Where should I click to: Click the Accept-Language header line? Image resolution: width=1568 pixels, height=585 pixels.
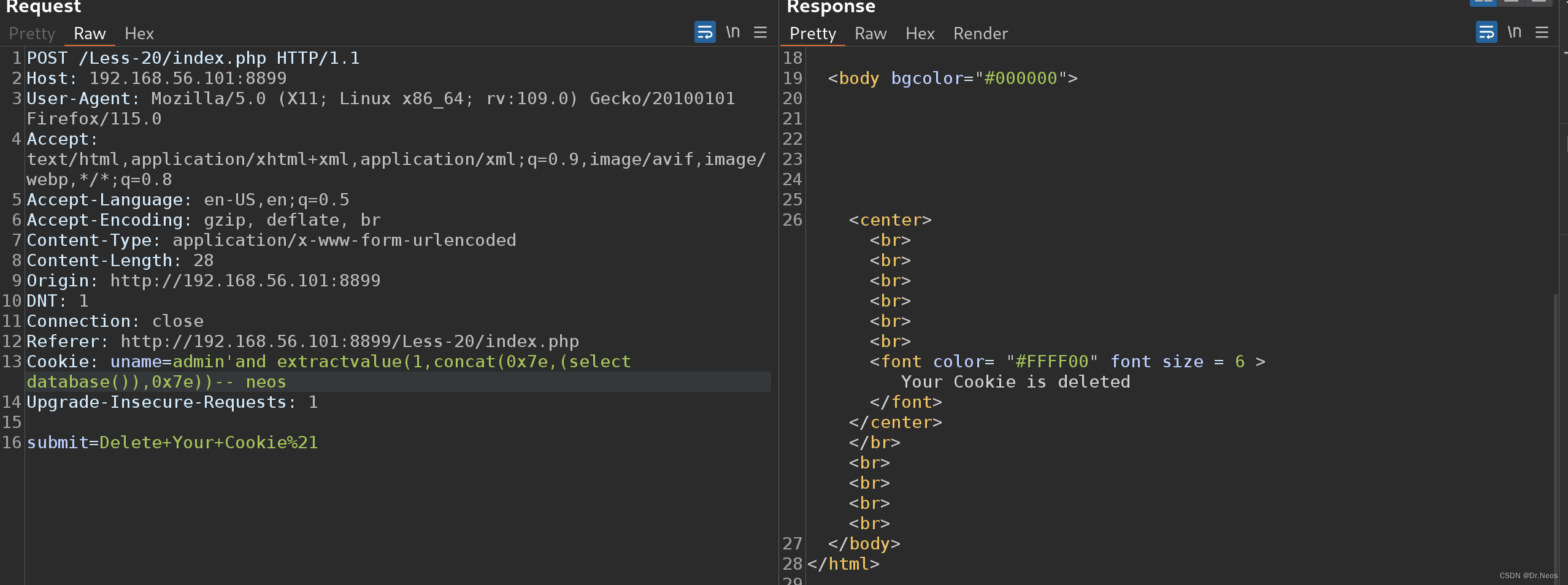pos(188,200)
